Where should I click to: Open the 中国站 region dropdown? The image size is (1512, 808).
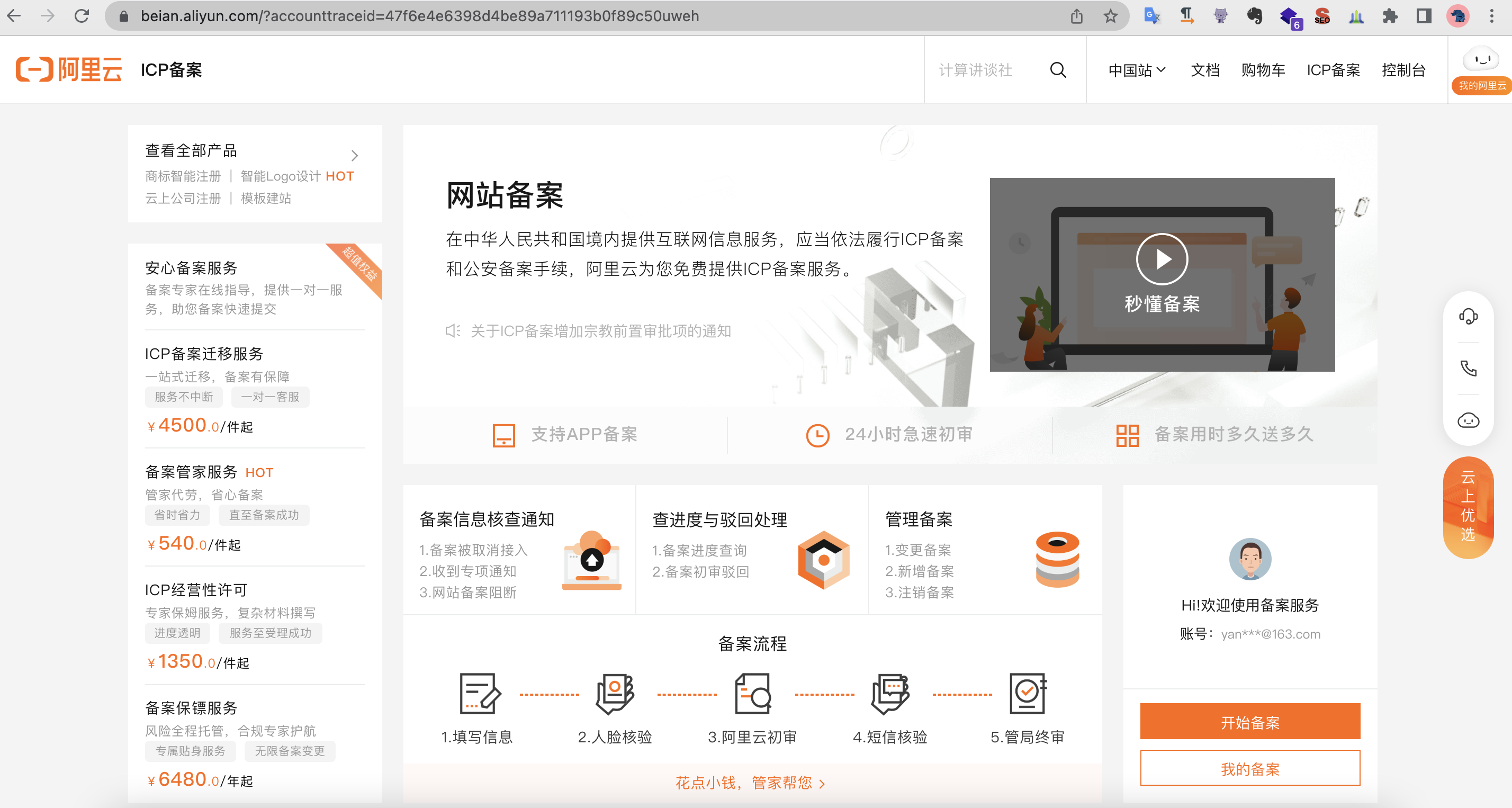pyautogui.click(x=1136, y=70)
